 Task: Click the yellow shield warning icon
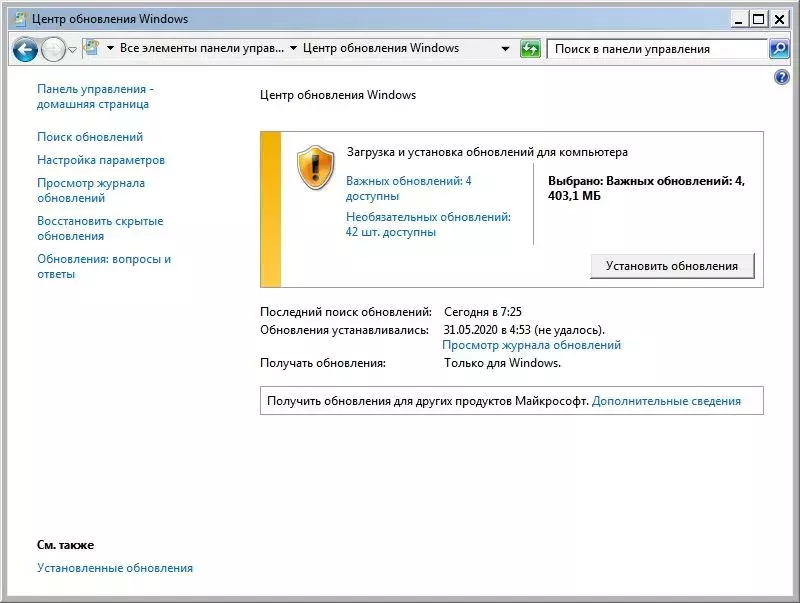(315, 167)
